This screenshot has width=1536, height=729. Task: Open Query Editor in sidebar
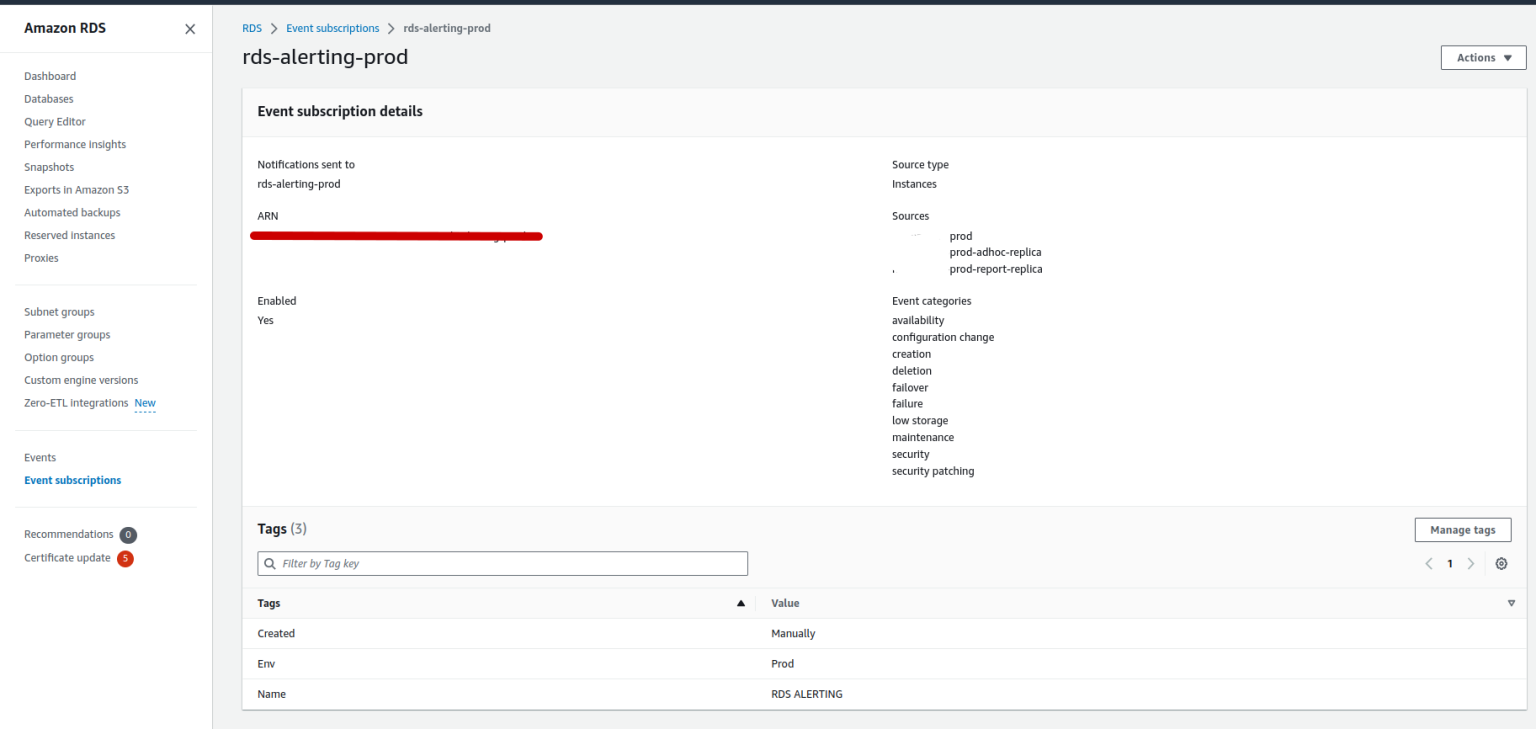[x=55, y=122]
